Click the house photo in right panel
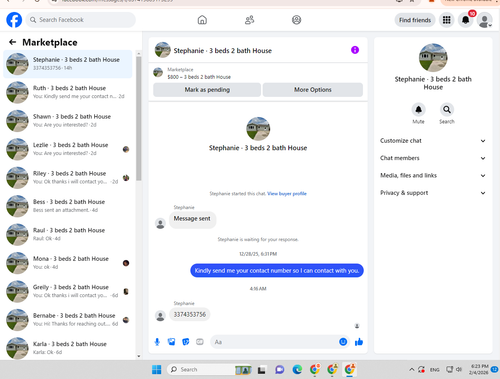Viewport: 500px width, 379px height. pos(433,58)
